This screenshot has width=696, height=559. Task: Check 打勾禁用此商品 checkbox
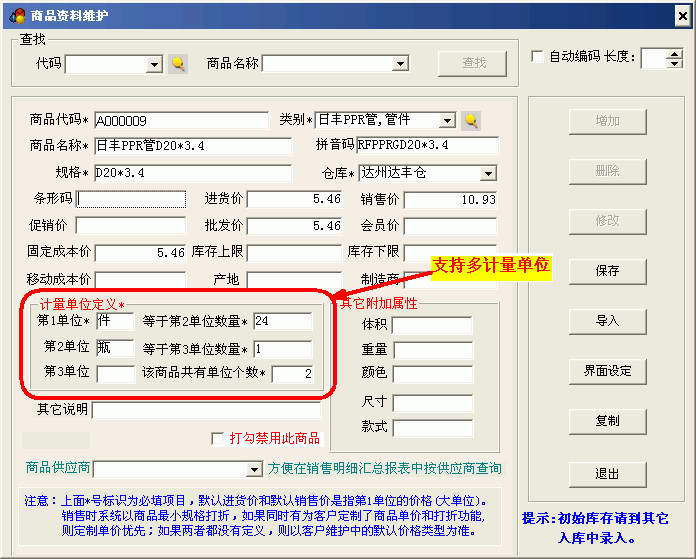218,439
